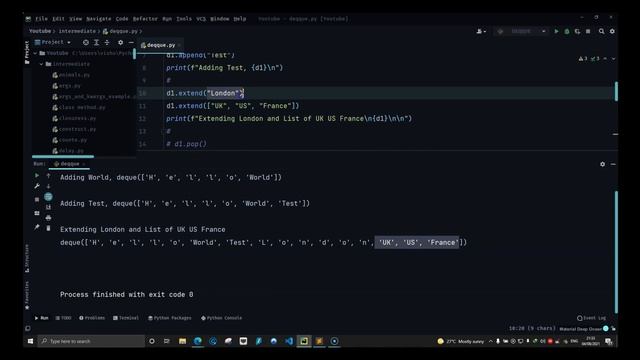Select the deqque tab in Run panel
640x360 pixels.
[x=69, y=164]
